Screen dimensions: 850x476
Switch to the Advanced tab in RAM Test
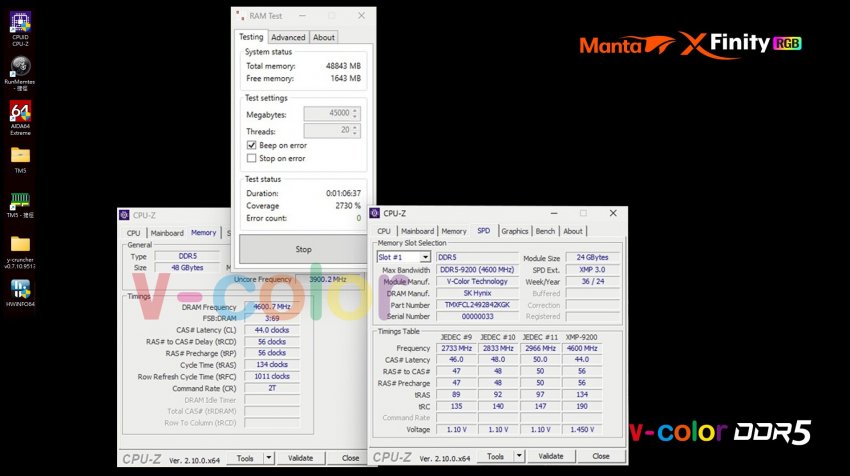tap(288, 37)
